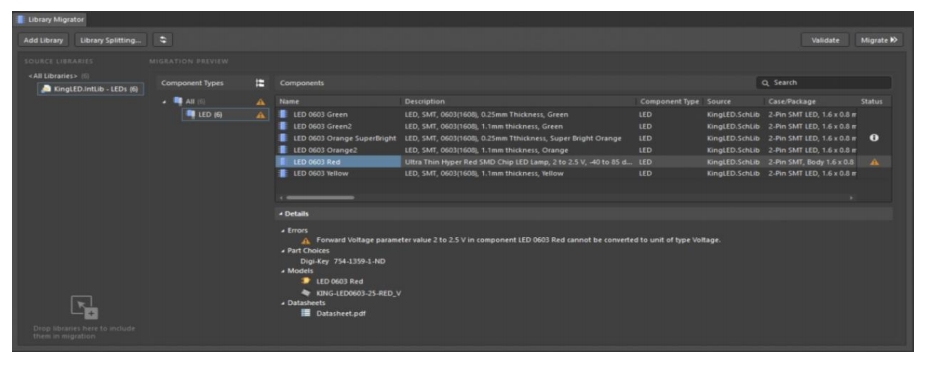Click the drop libraries target icon
The height and width of the screenshot is (385, 939).
coord(84,307)
